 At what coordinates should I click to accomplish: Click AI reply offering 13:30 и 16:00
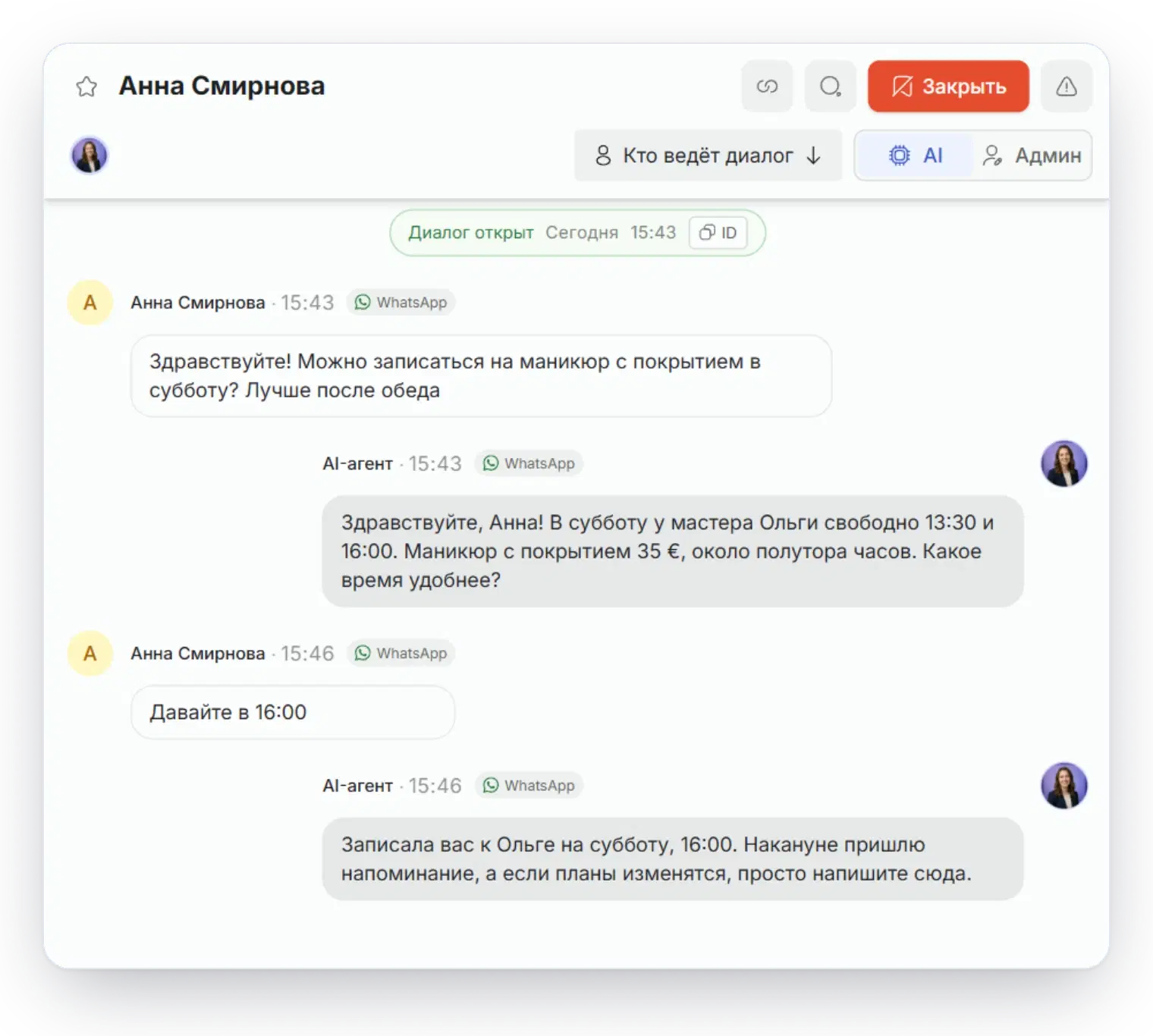pyautogui.click(x=673, y=551)
